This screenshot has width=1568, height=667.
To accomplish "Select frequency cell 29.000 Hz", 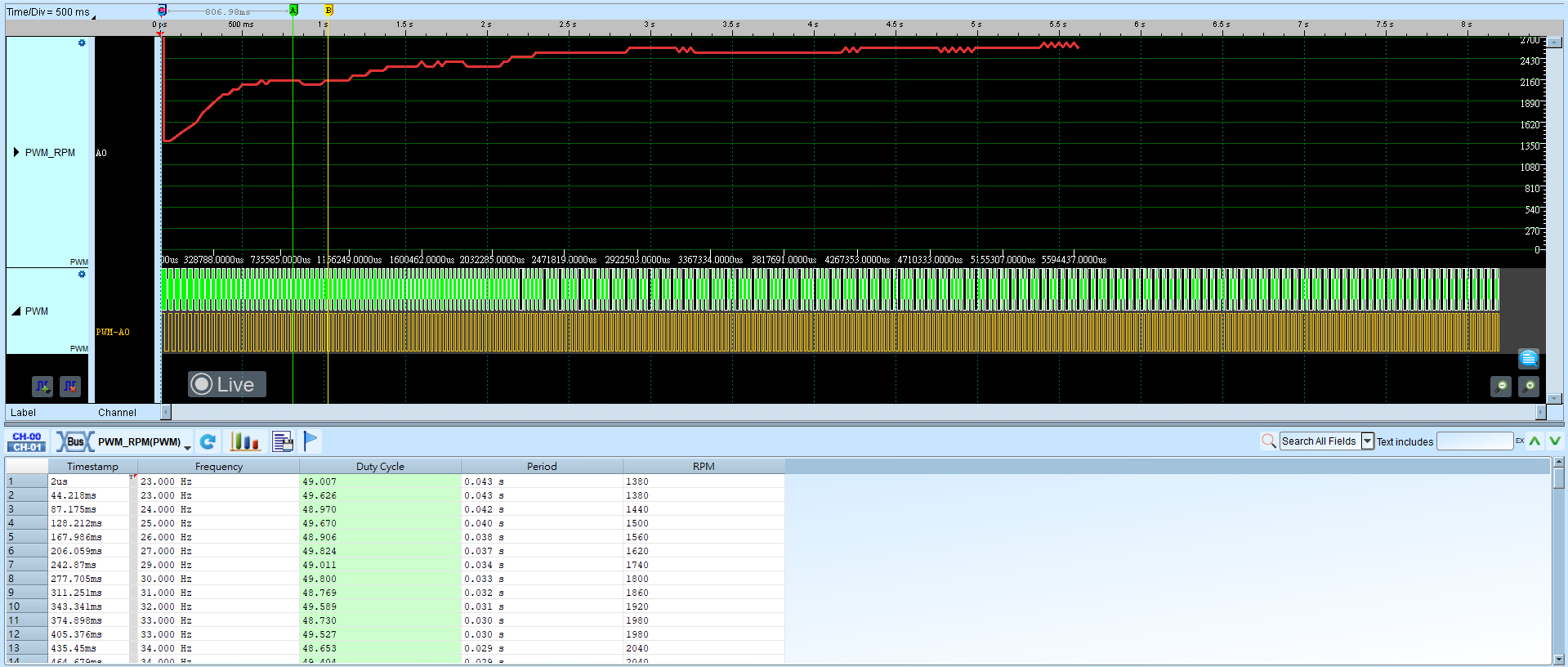I will [x=219, y=565].
